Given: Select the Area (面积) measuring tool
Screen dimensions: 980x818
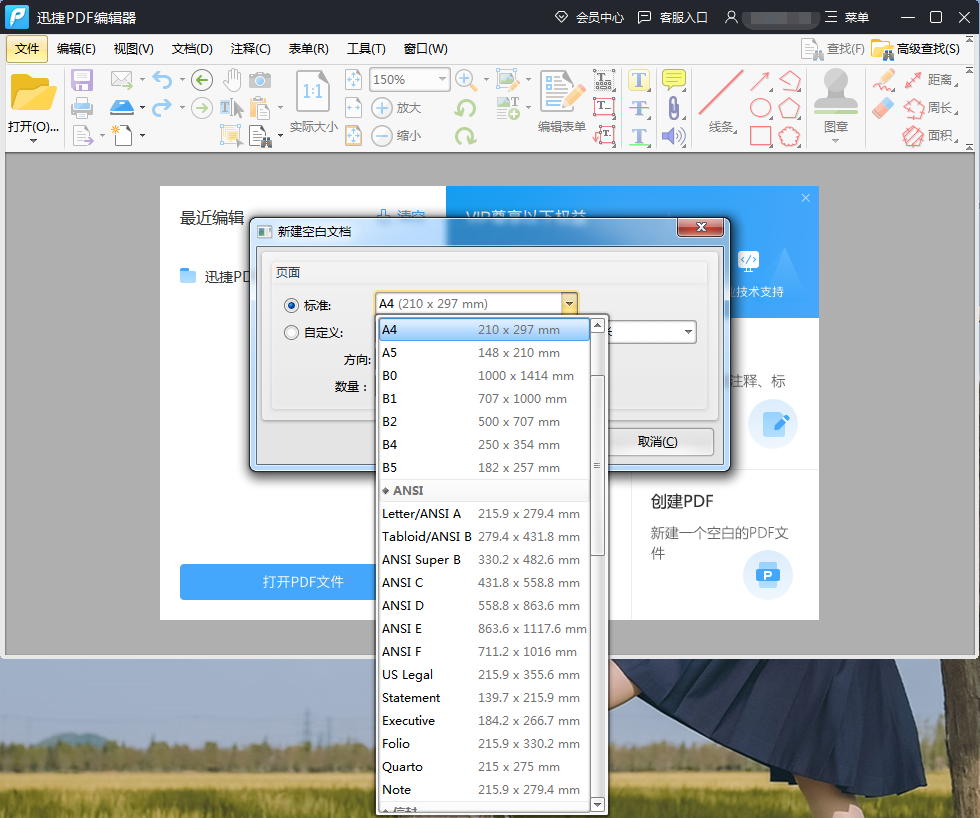Looking at the screenshot, I should tap(929, 136).
